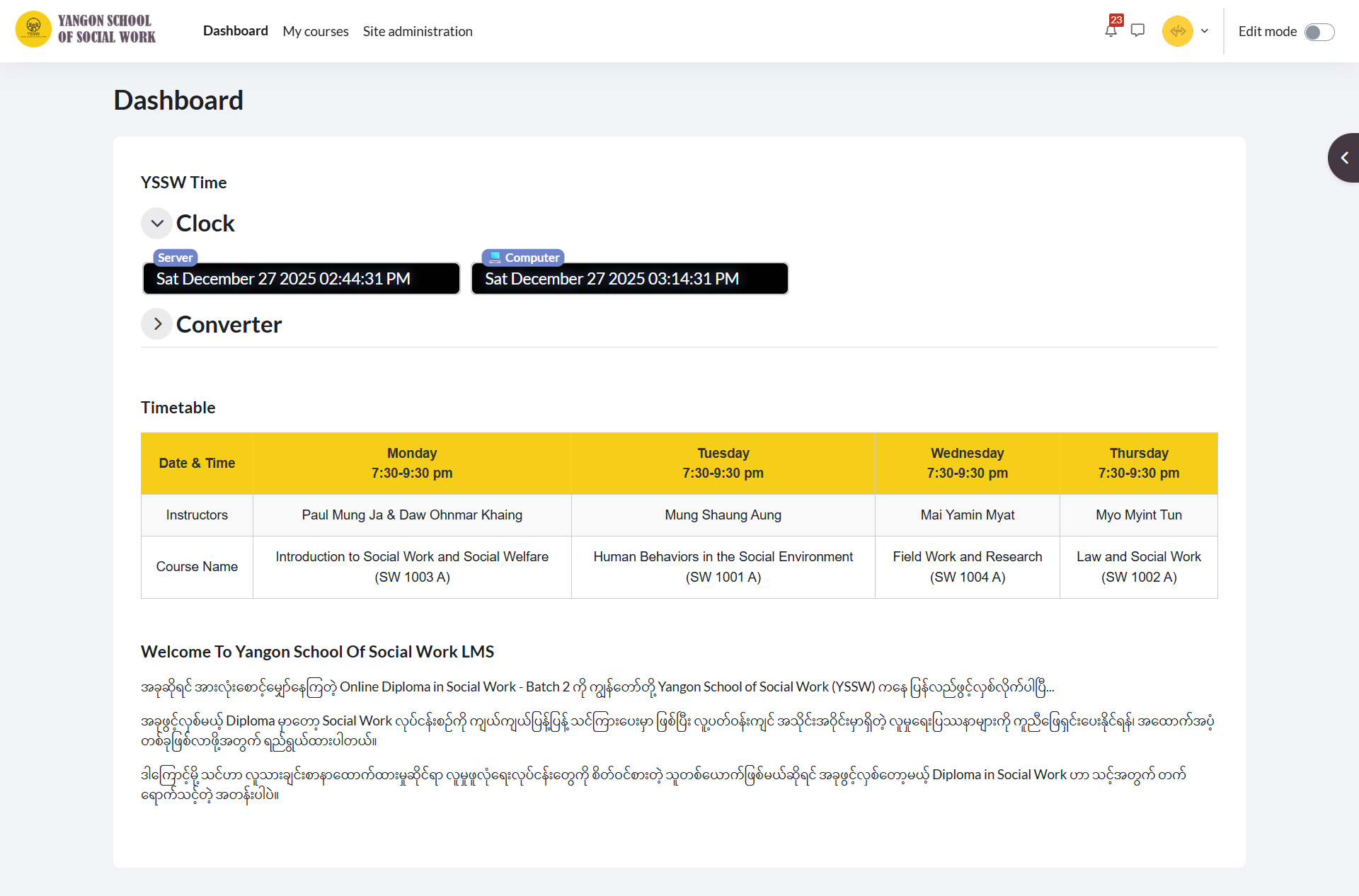This screenshot has width=1359, height=896.
Task: Click Yangon School of Social Work title
Action: tap(106, 29)
